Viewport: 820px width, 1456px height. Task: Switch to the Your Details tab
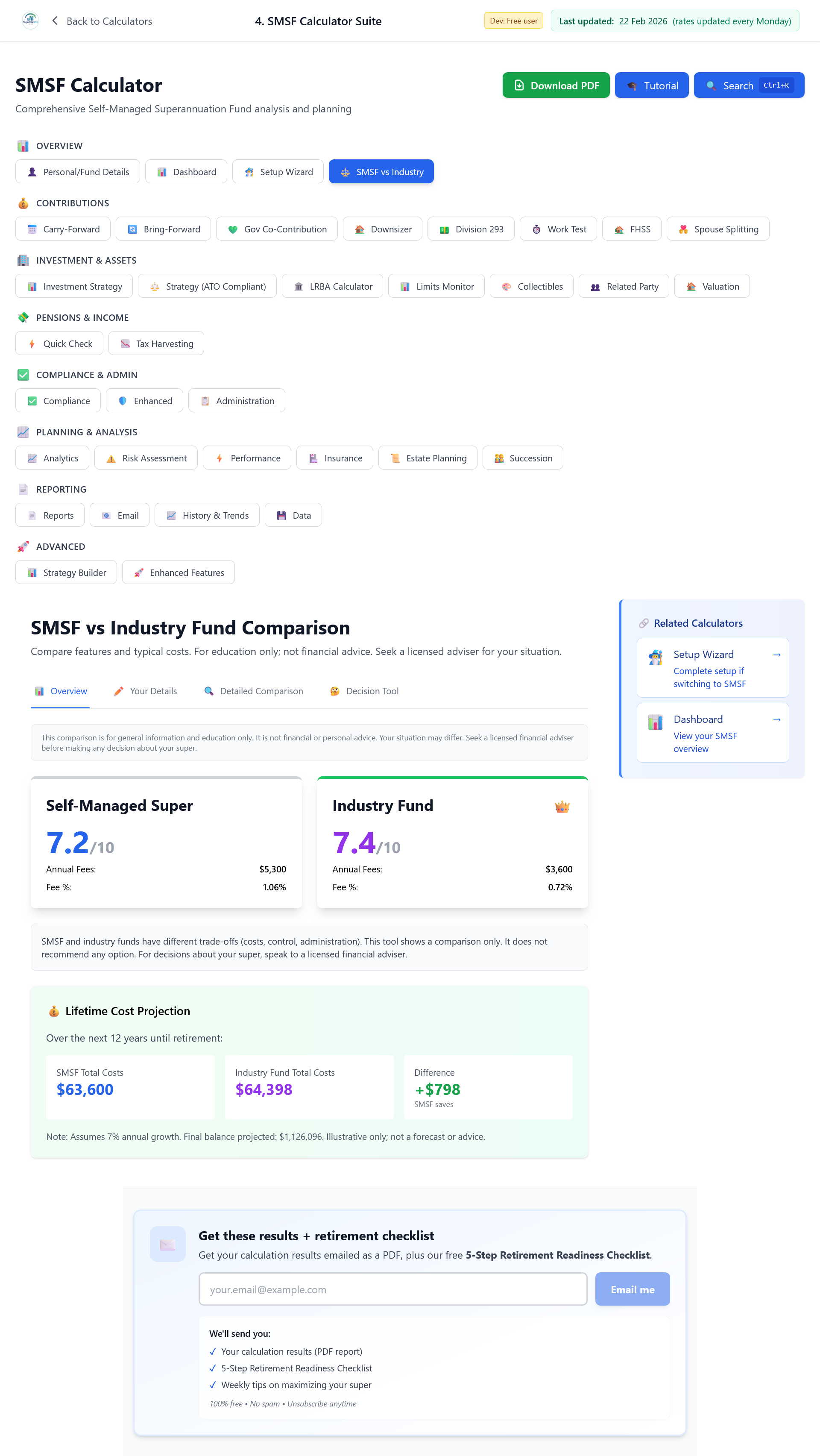pos(145,691)
